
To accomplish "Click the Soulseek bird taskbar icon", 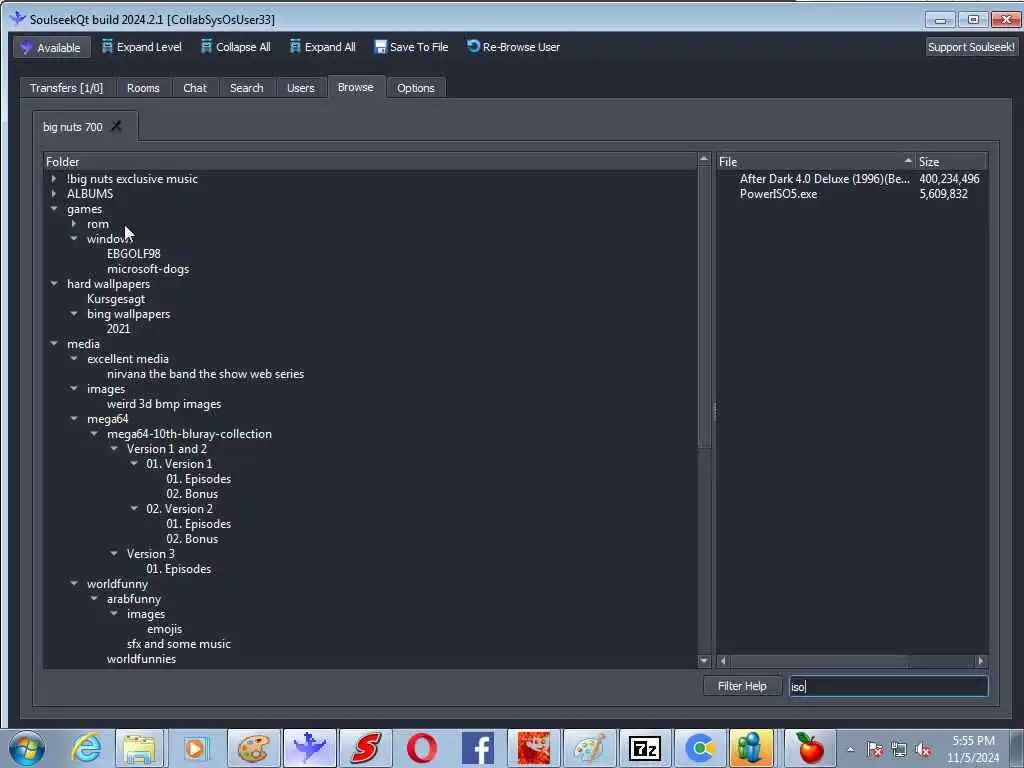I will coord(310,748).
